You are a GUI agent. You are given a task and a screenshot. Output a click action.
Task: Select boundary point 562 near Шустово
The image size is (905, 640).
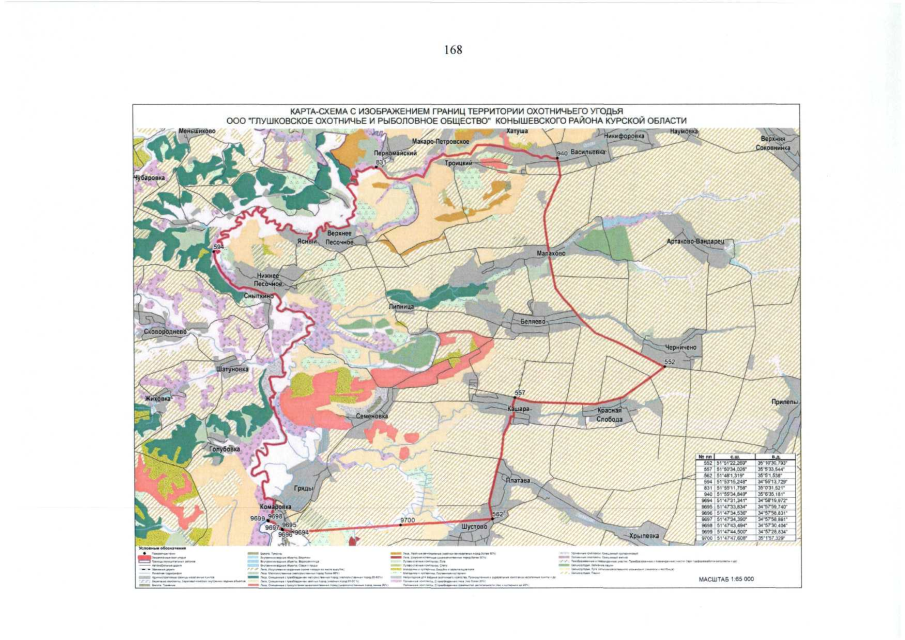point(491,518)
